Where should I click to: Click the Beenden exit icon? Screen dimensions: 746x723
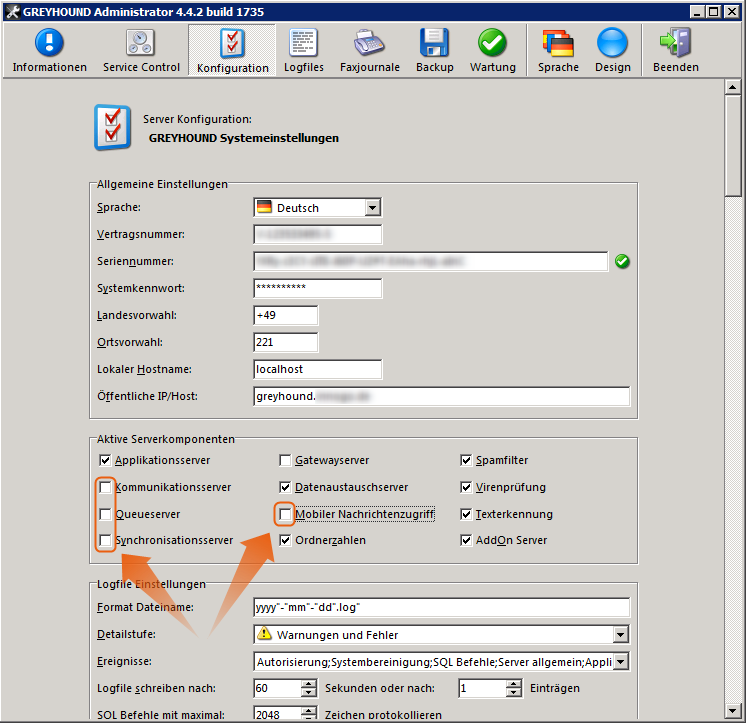pos(676,43)
